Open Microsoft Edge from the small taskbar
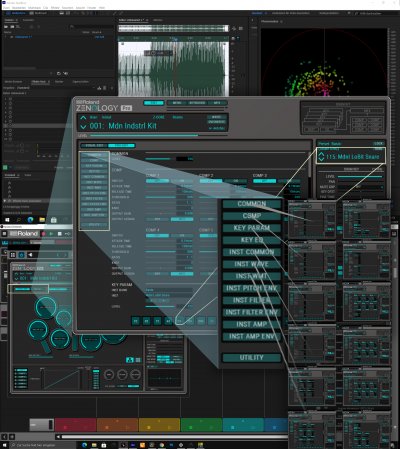Screen dimensions: 400x449 pyautogui.click(x=30, y=220)
